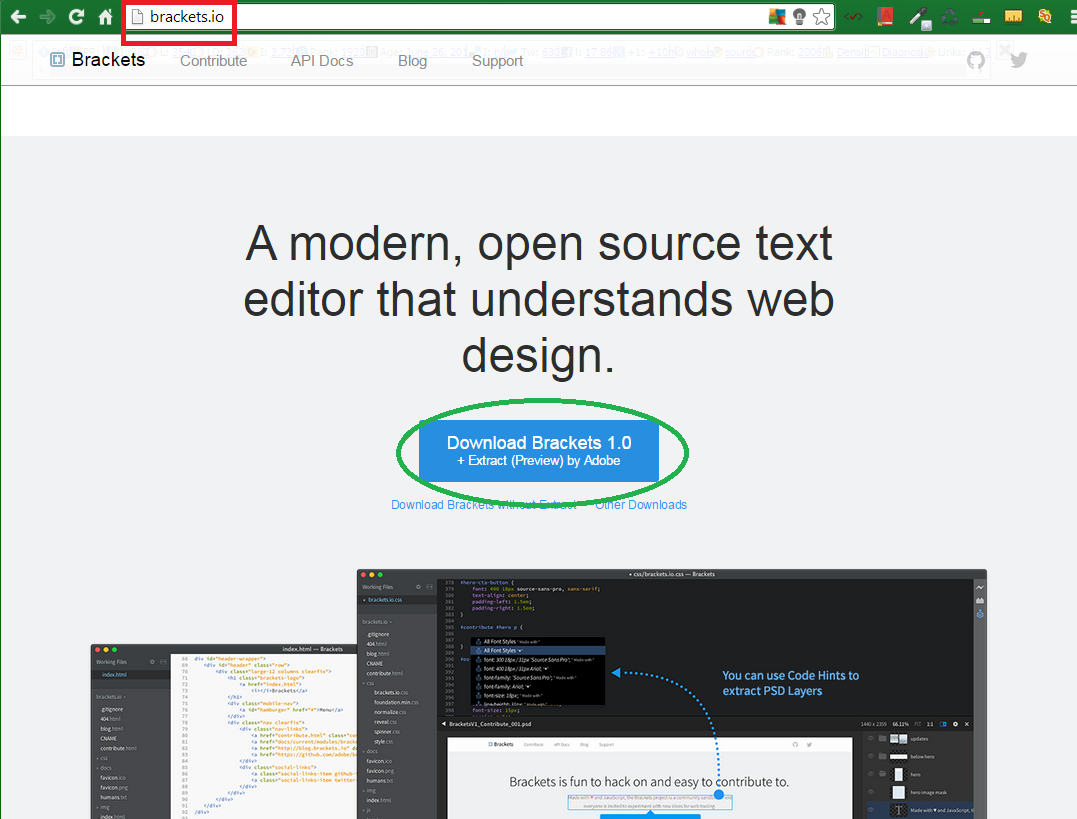This screenshot has width=1077, height=819.
Task: Click the recycle-arrows extension icon
Action: pyautogui.click(x=948, y=15)
